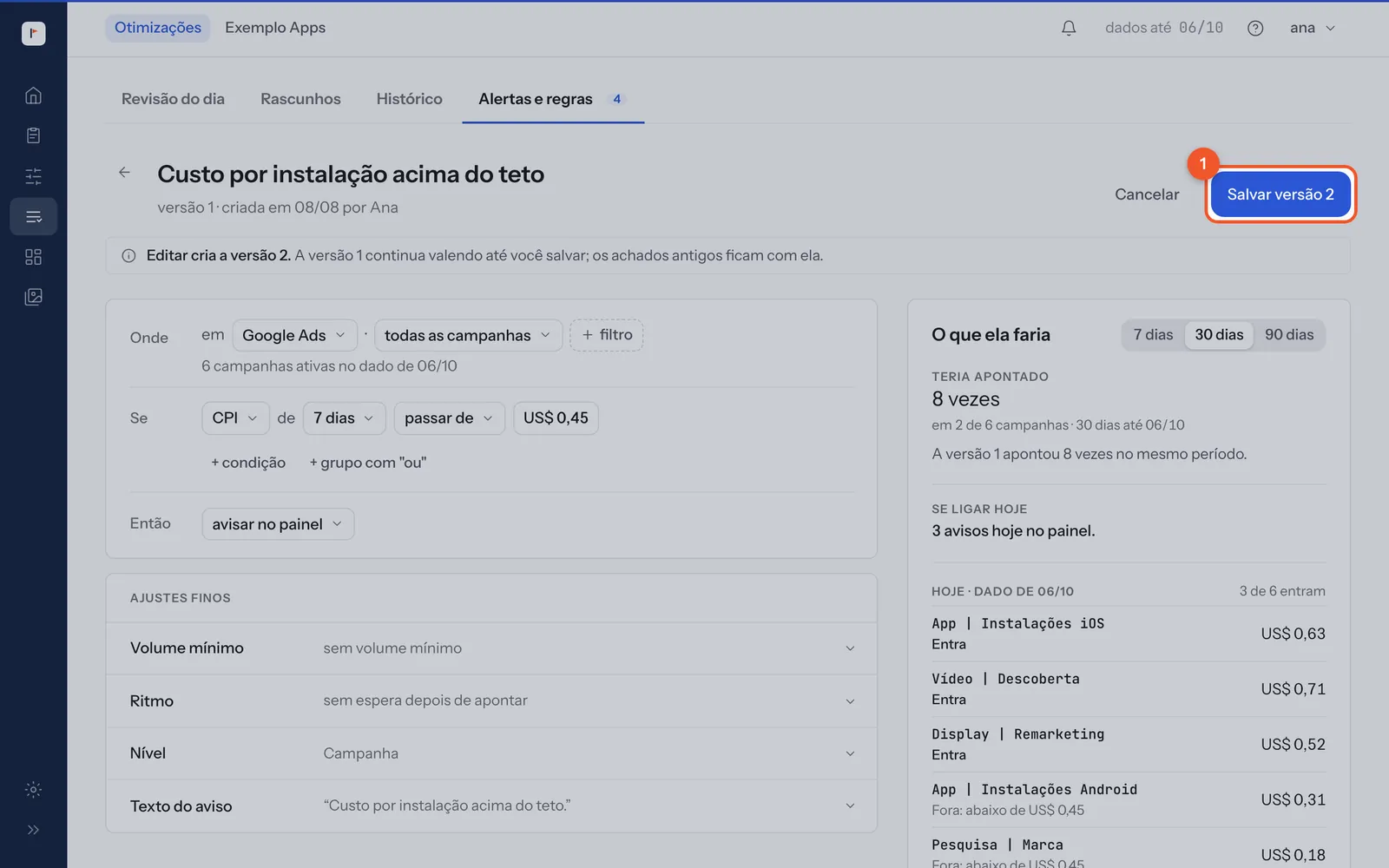The width and height of the screenshot is (1389, 868).
Task: Expand the Texto do aviso row
Action: [491, 806]
